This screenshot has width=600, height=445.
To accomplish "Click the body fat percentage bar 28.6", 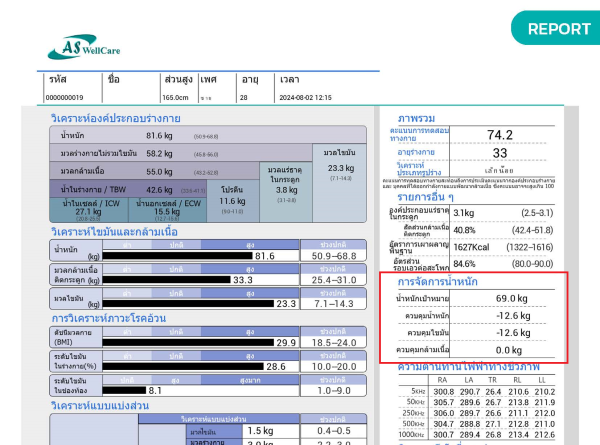I will pyautogui.click(x=195, y=367).
